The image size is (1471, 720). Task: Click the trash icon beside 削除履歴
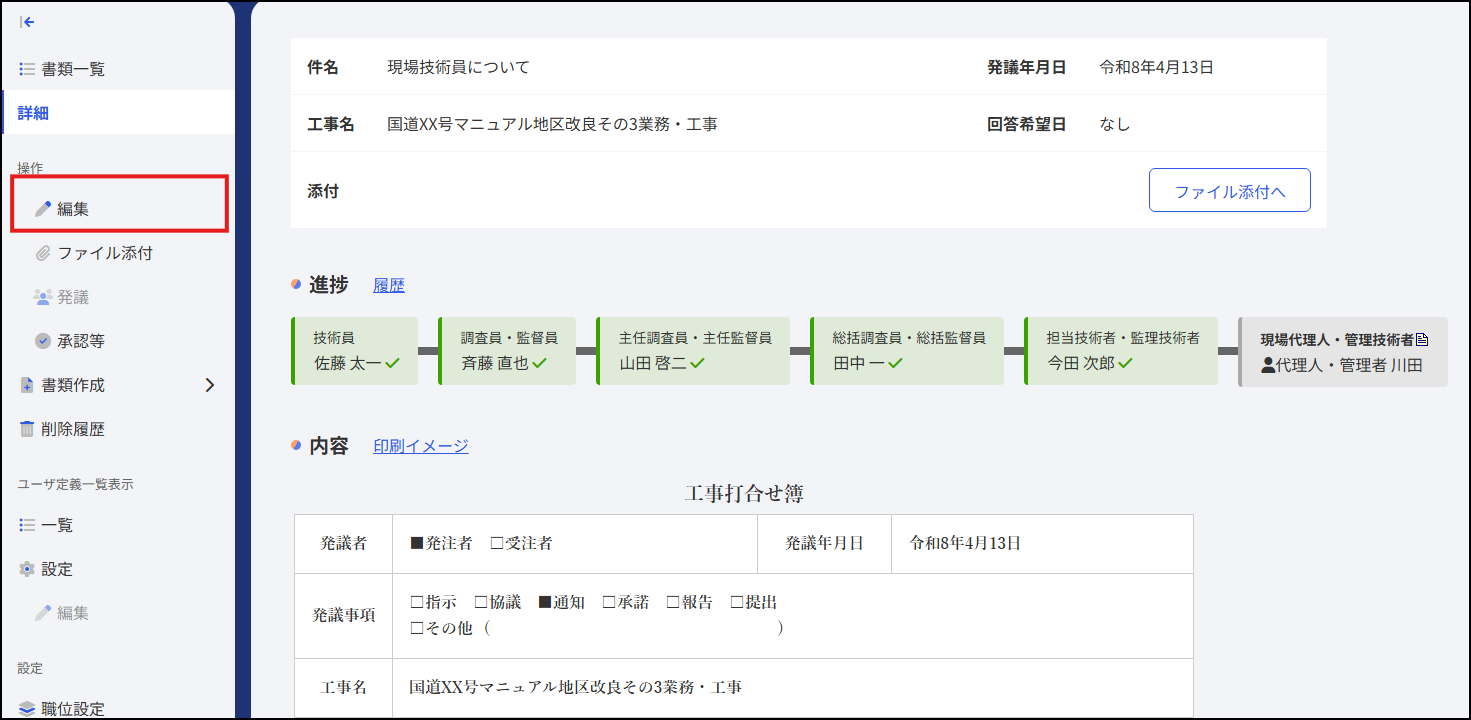[27, 429]
